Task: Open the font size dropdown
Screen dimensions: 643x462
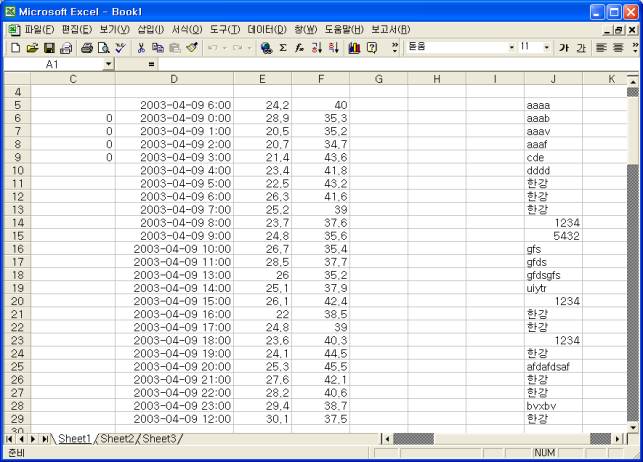Action: coord(546,47)
